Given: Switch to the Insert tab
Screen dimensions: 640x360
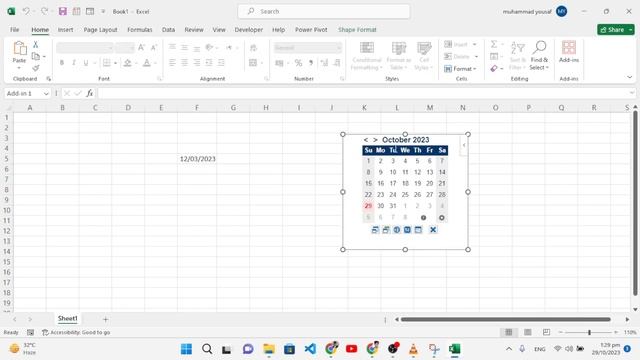Looking at the screenshot, I should click(x=65, y=30).
